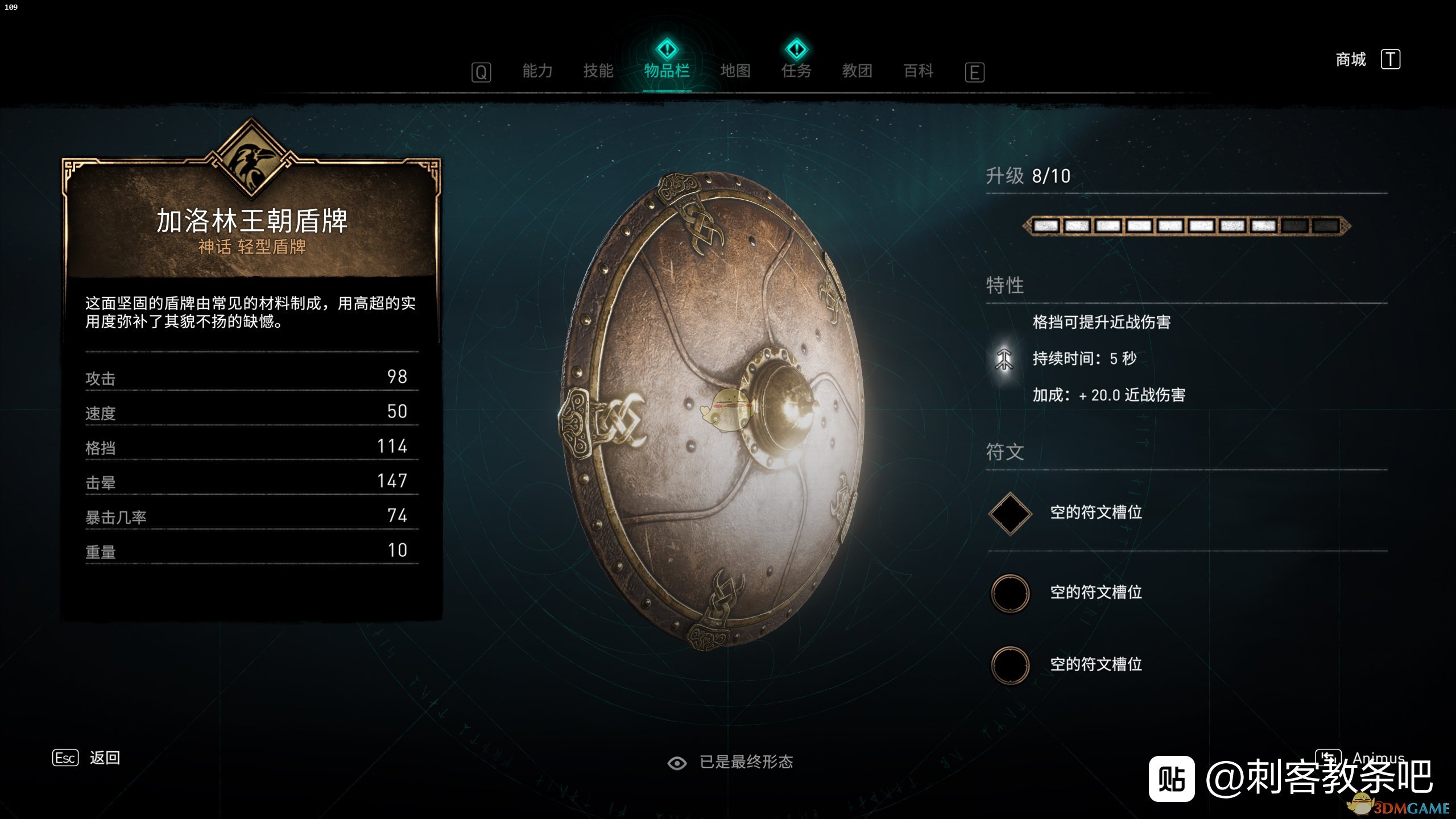Go to the 教团 tab
Screen dimensions: 1456x819
tap(857, 71)
